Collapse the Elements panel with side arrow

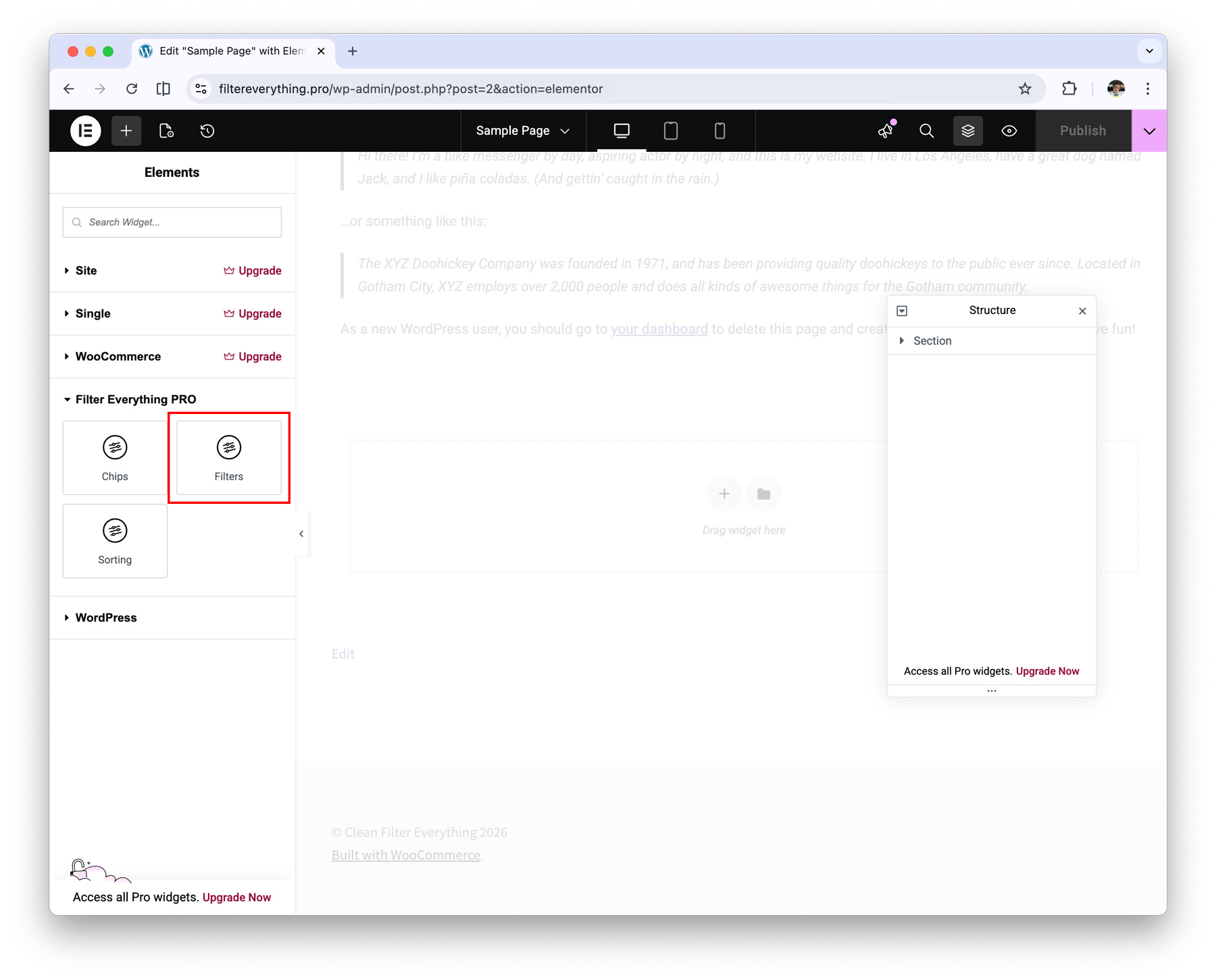(x=301, y=534)
